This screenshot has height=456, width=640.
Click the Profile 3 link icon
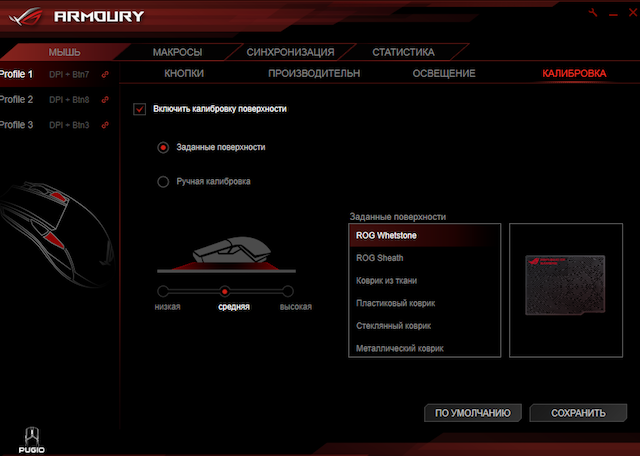coord(105,125)
